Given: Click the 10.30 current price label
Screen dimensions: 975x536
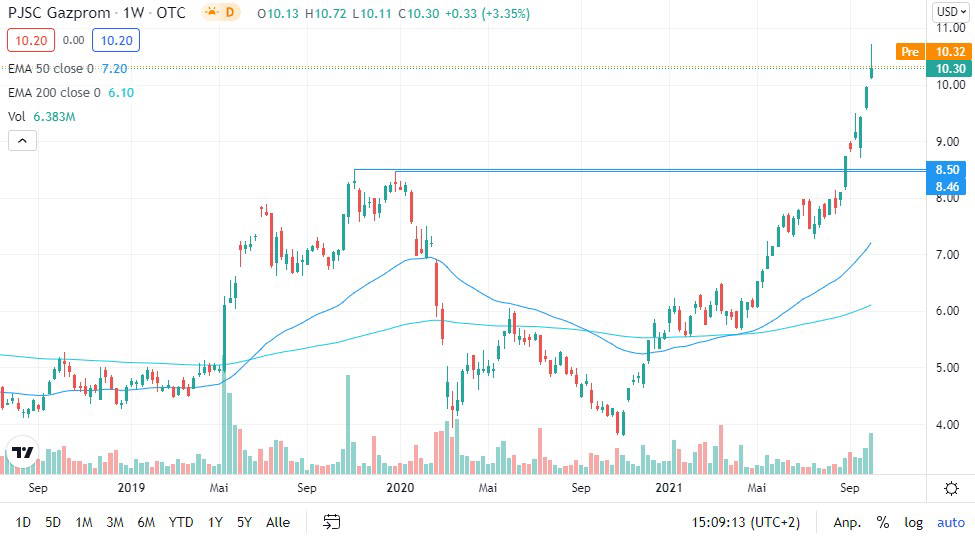Looking at the screenshot, I should (x=949, y=68).
